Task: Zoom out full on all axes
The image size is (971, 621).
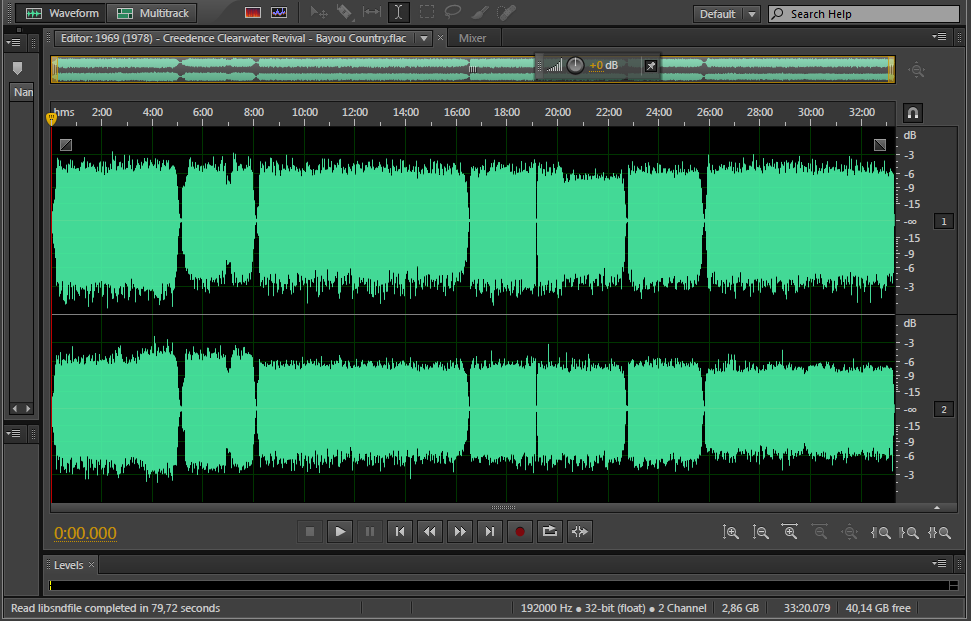Action: pos(850,532)
